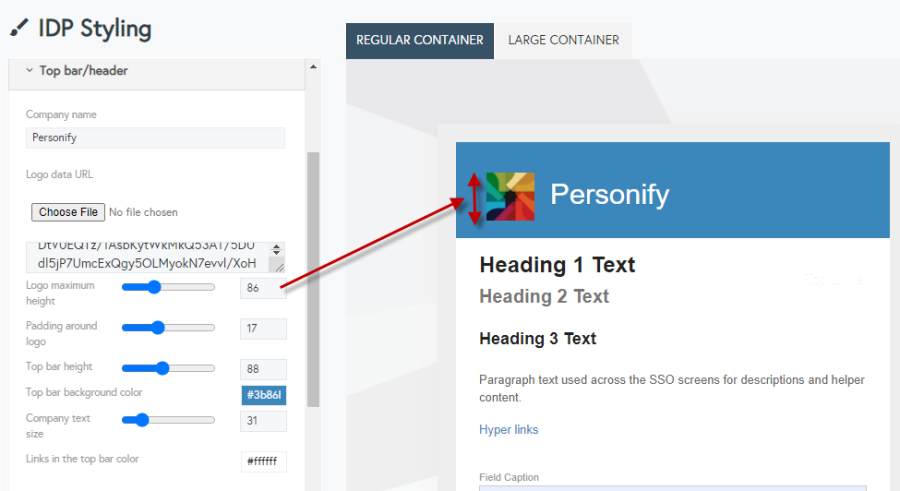Click the Top bar height value field
Viewport: 900px width, 491px height.
coord(263,369)
